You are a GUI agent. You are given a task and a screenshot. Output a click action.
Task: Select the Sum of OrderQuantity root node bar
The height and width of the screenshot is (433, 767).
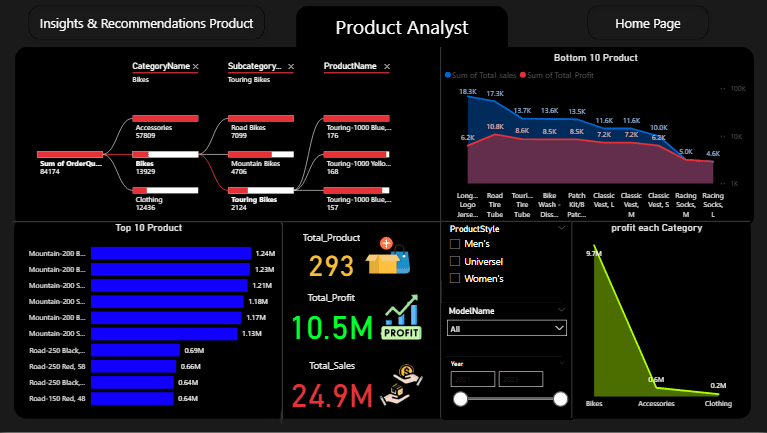[70, 154]
